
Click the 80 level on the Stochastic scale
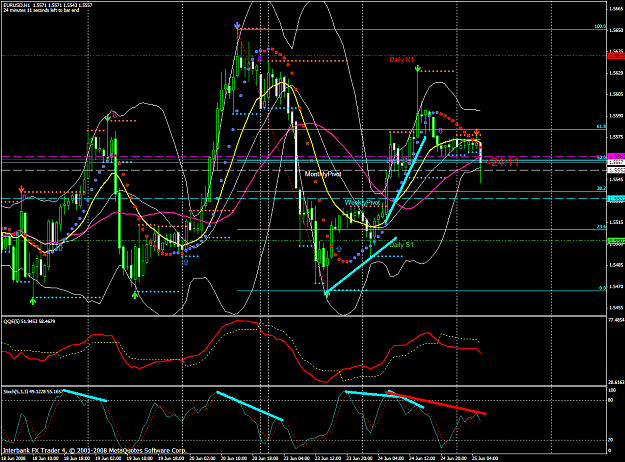[610, 401]
